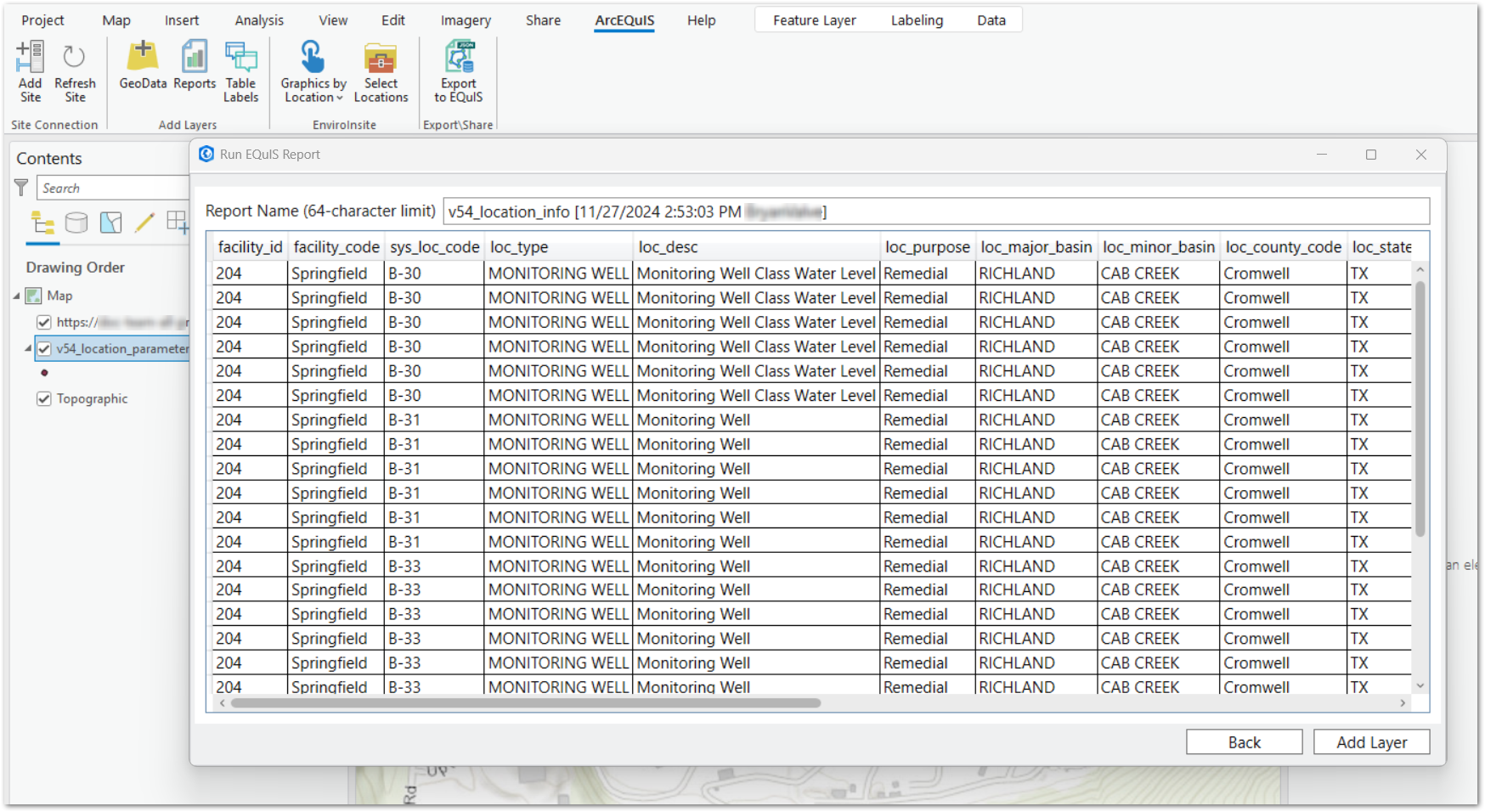The image size is (1485, 812).
Task: Click the Table Labels icon
Action: click(240, 57)
